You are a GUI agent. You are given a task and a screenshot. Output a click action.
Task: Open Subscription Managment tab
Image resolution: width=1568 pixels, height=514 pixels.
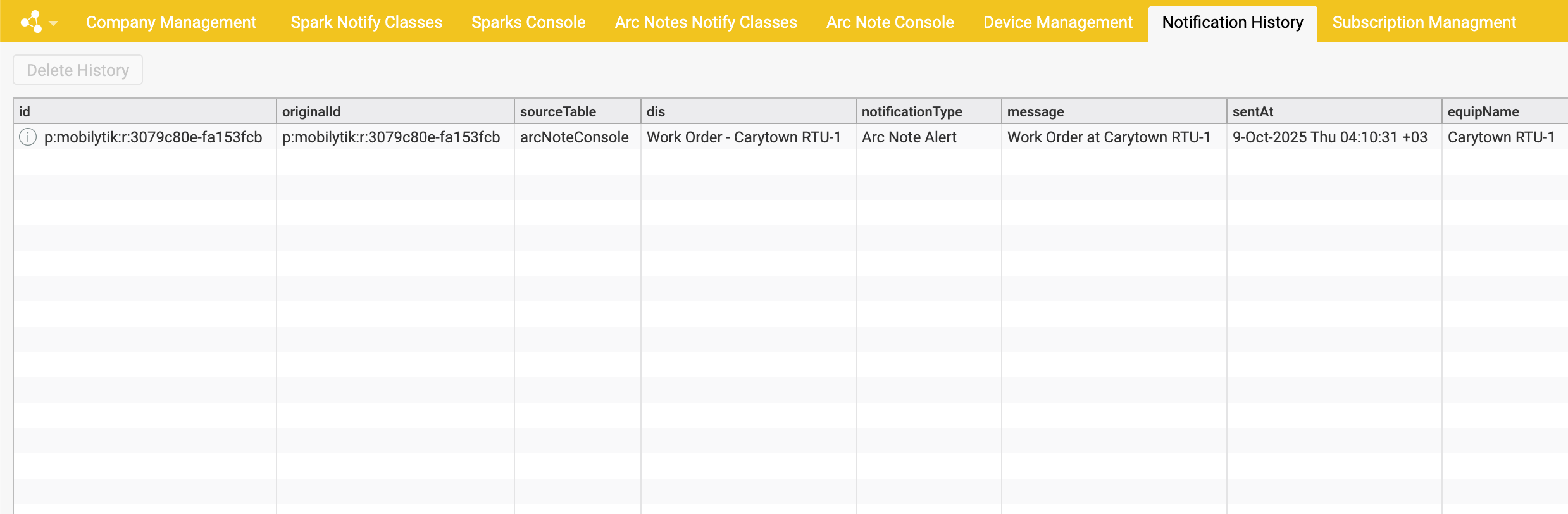[x=1424, y=22]
